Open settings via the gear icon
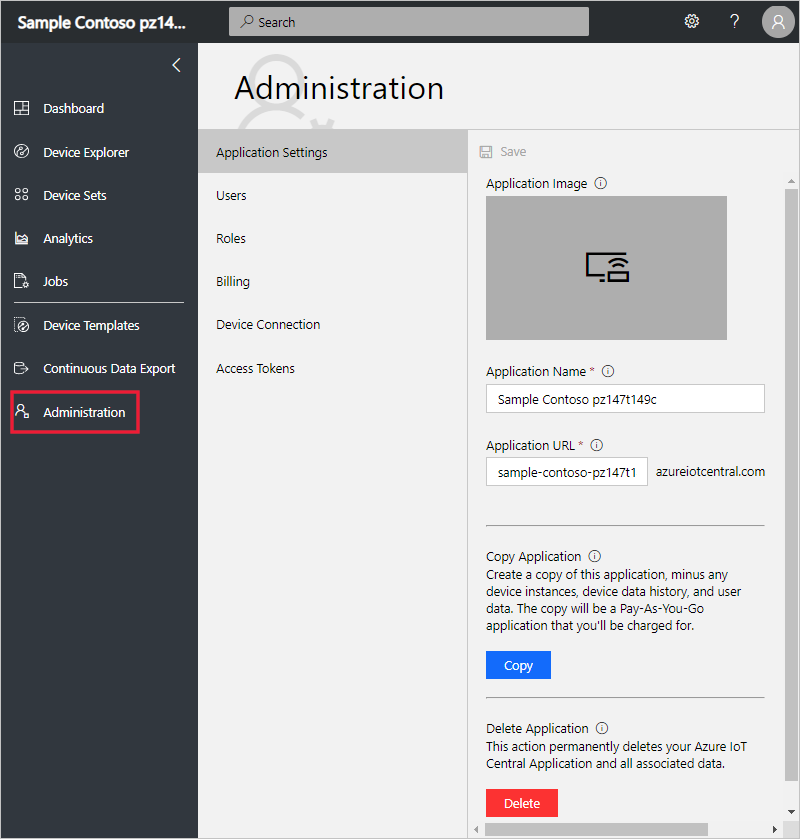Viewport: 800px width, 839px height. pyautogui.click(x=691, y=21)
